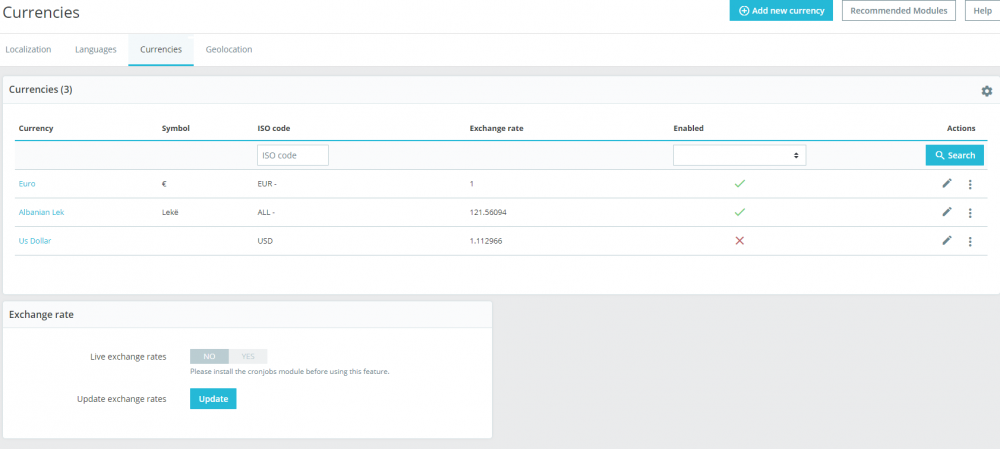
Task: Edit the Euro currency with pencil icon
Action: (947, 184)
